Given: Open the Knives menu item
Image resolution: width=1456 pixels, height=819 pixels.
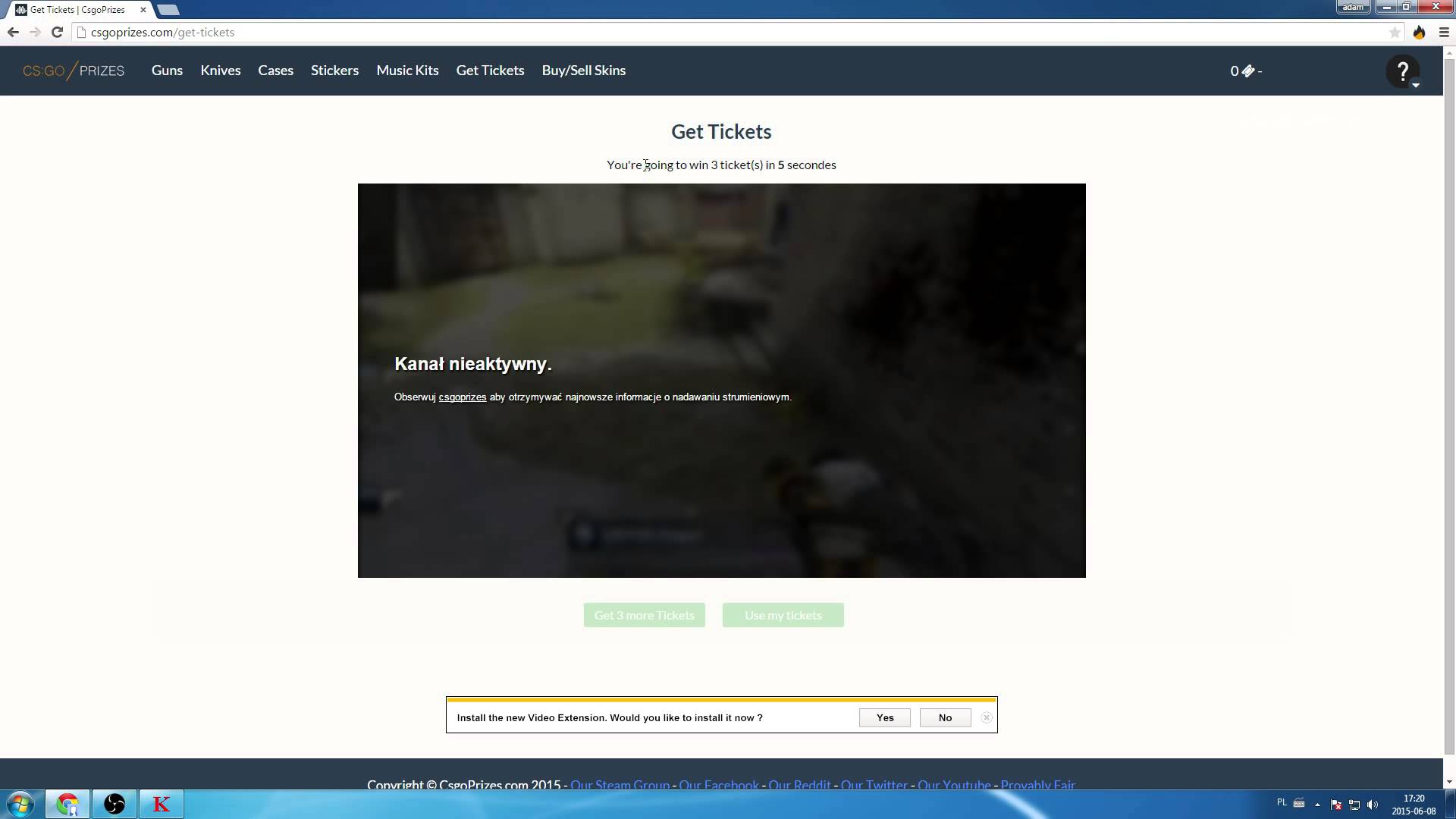Looking at the screenshot, I should pos(221,70).
